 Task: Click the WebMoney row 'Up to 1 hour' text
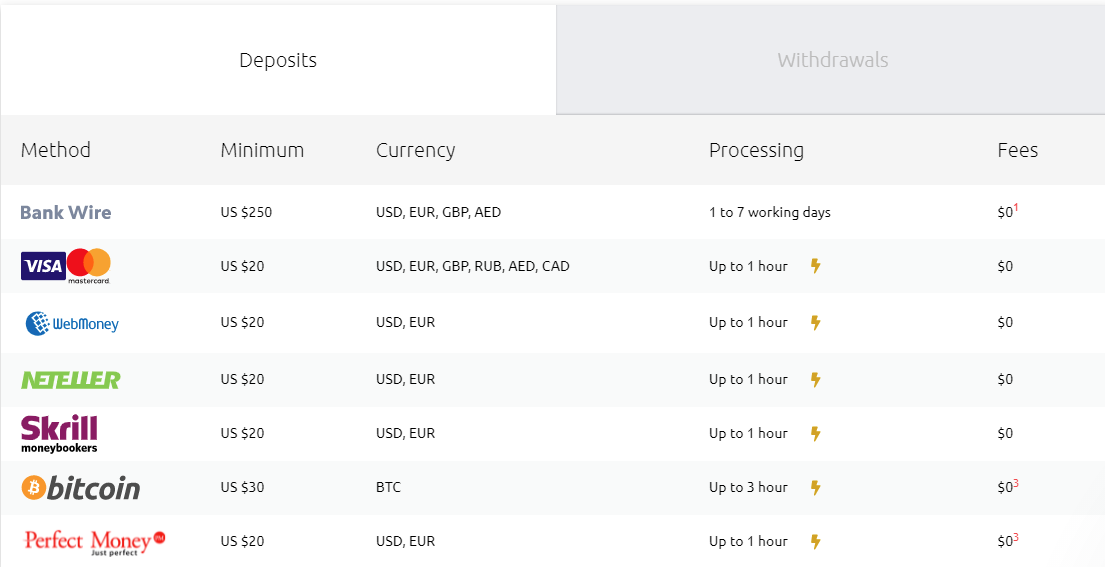point(748,323)
